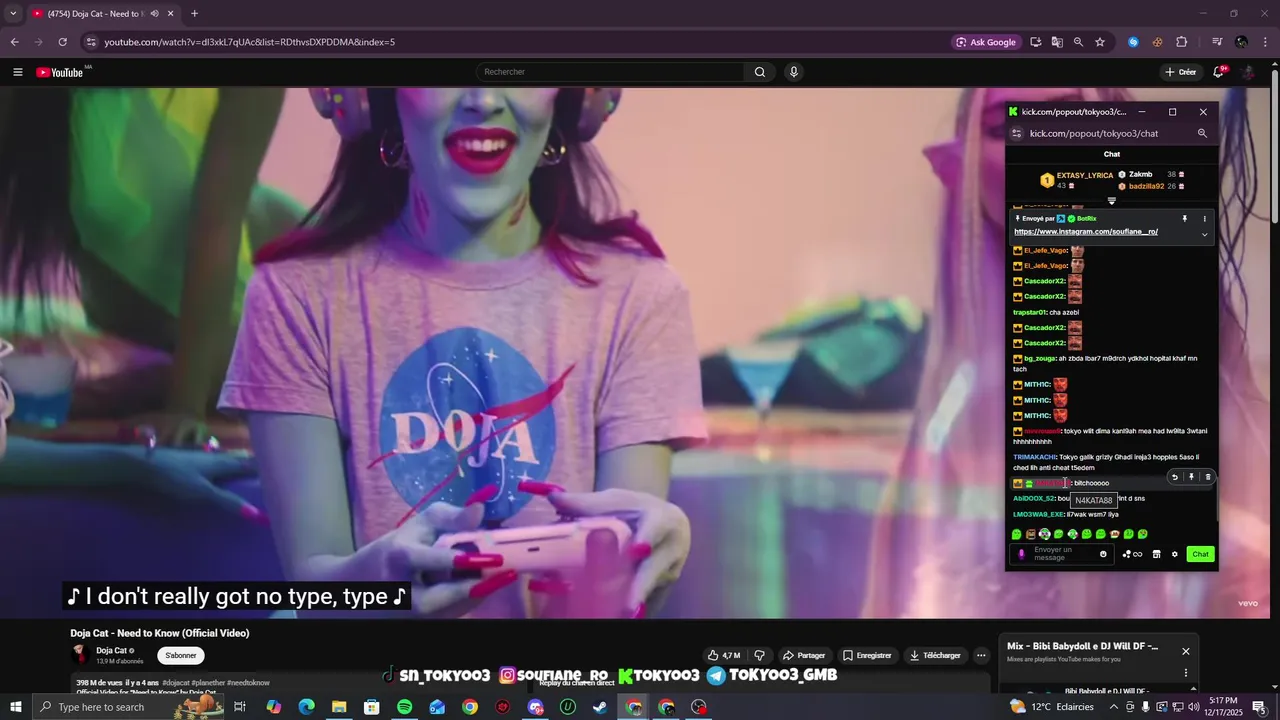
Task: Click the YouTube address bar URL
Action: (250, 42)
